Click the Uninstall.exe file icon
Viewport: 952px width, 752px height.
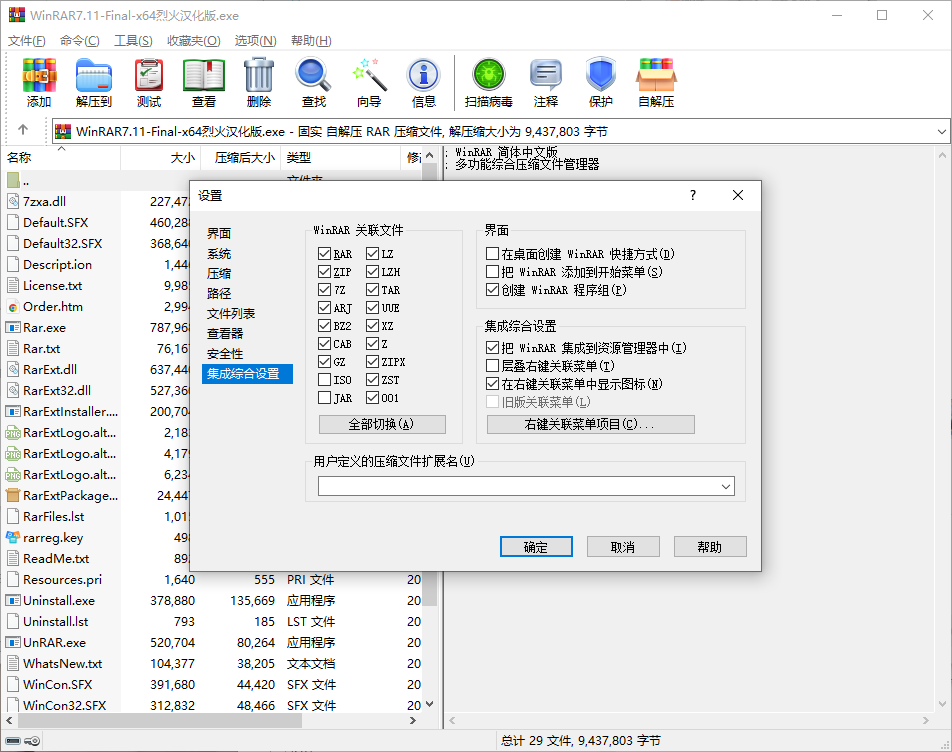[13, 600]
